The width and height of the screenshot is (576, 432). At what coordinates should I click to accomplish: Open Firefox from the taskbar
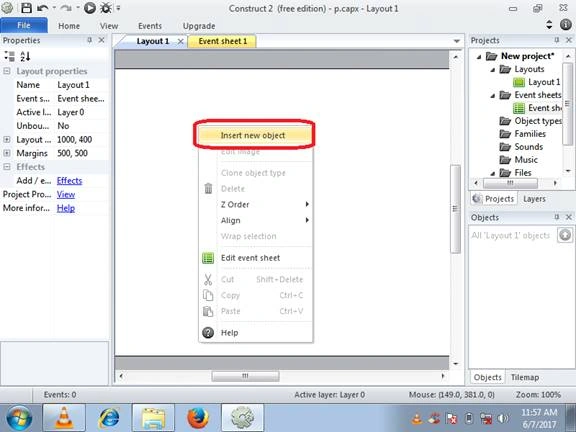click(x=198, y=418)
